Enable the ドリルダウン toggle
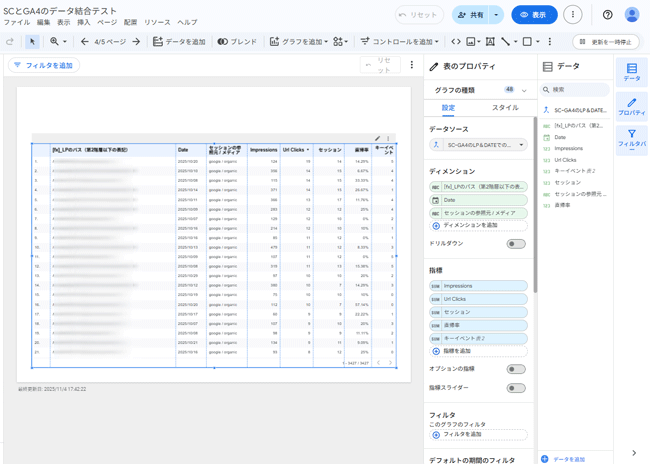Viewport: 650px width, 464px height. point(515,243)
